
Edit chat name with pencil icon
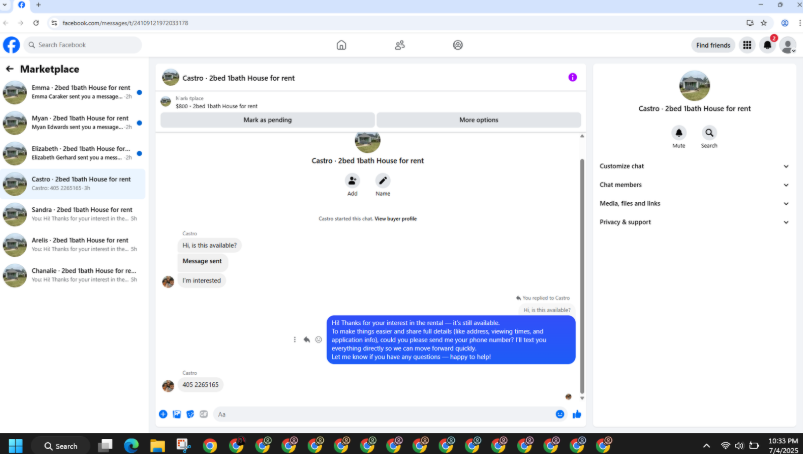pos(383,181)
